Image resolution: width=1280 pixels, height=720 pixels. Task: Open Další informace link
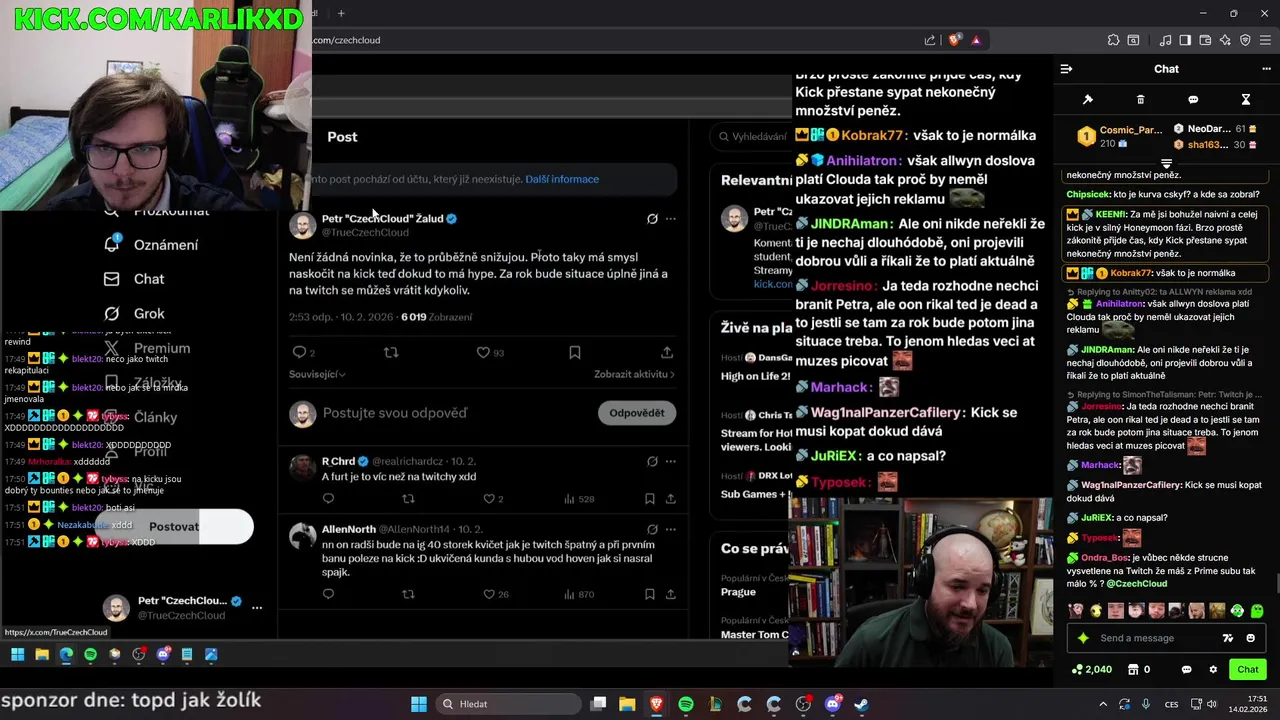click(x=562, y=179)
